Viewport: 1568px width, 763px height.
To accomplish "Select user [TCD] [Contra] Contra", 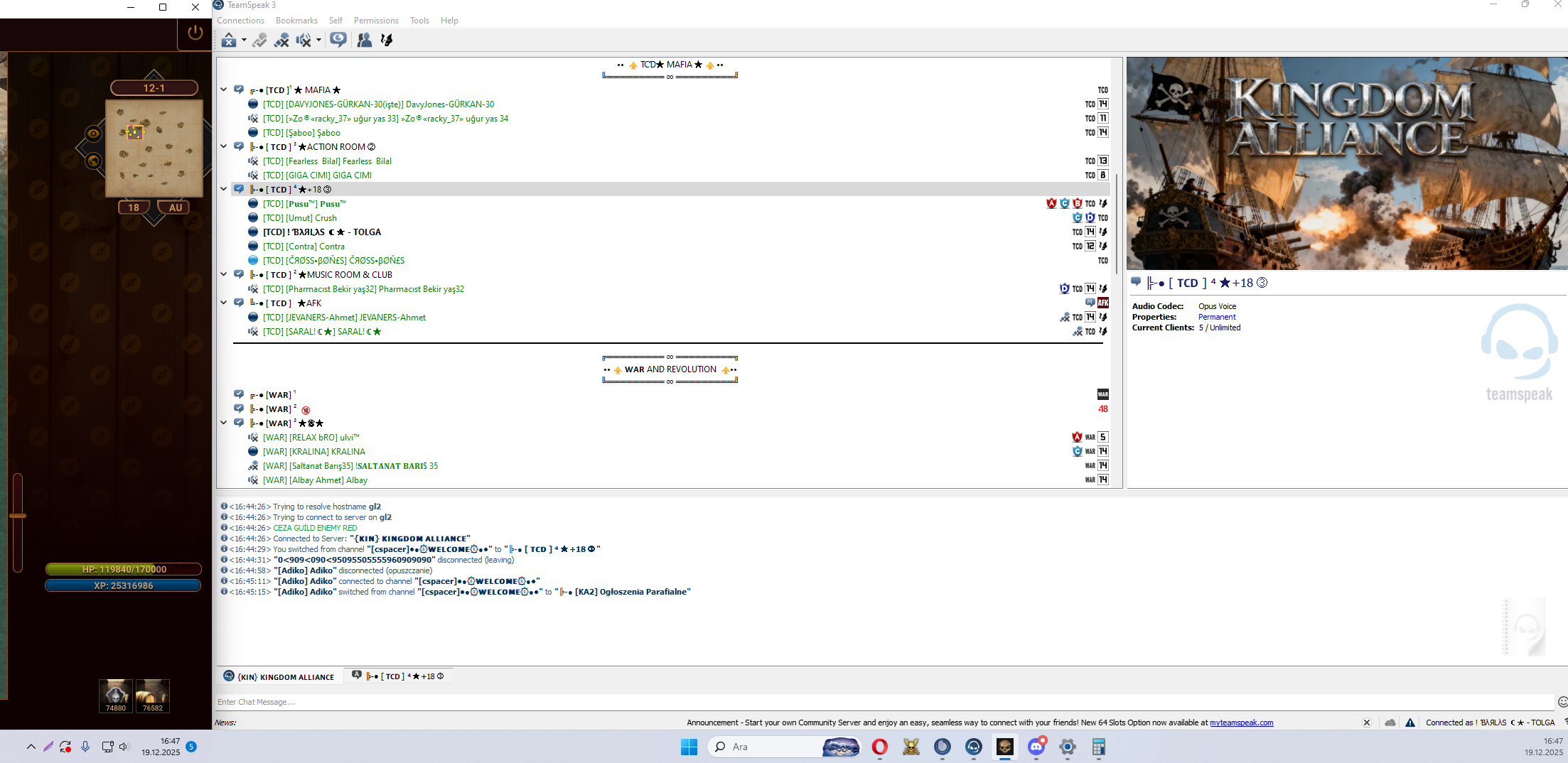I will tap(304, 247).
